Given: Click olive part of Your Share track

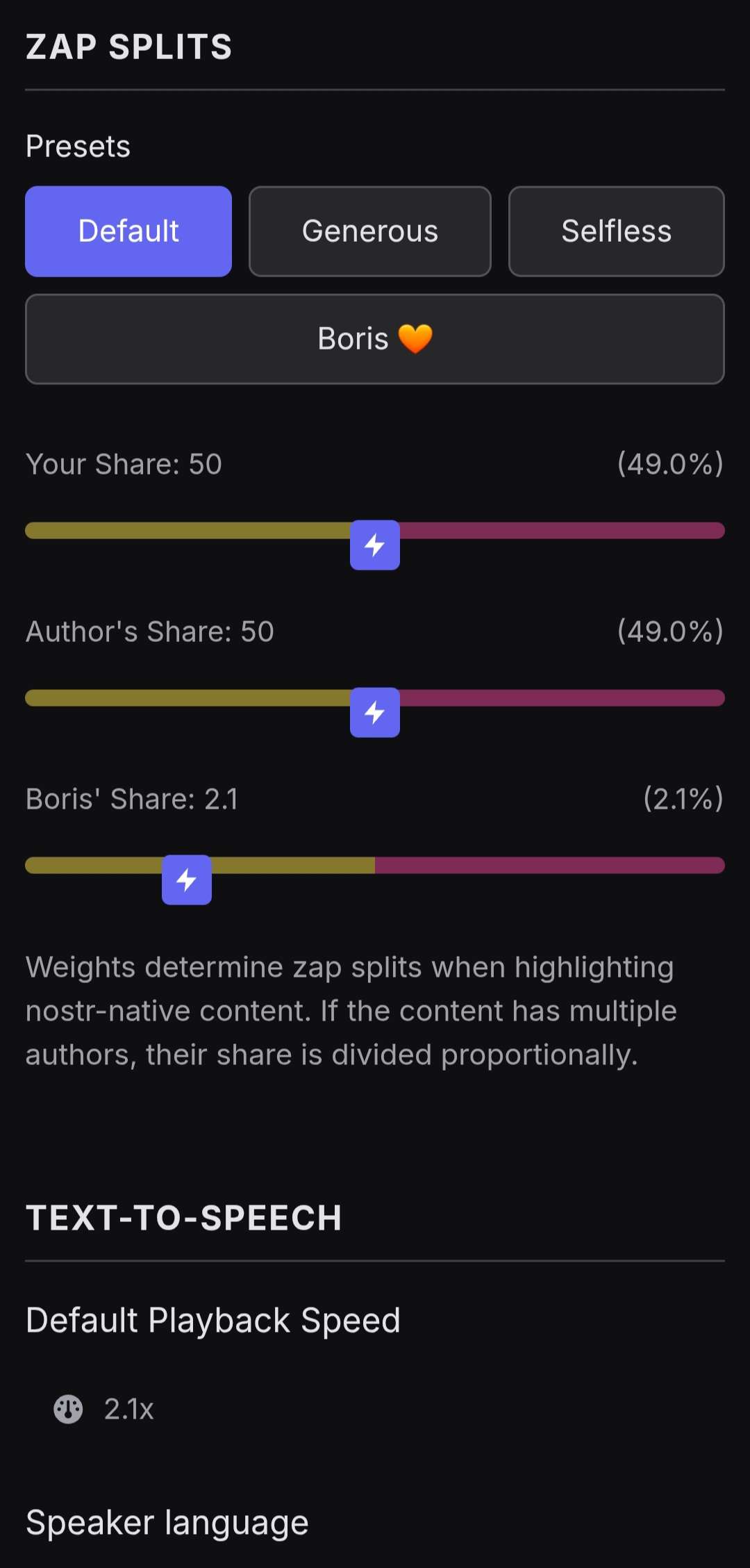Looking at the screenshot, I should (187, 531).
